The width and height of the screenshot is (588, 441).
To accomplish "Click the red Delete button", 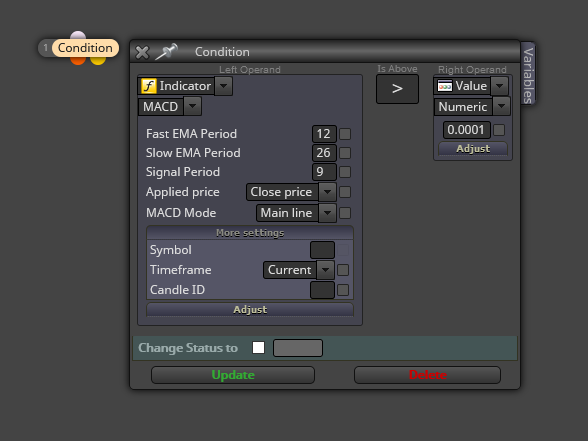I will coord(428,375).
